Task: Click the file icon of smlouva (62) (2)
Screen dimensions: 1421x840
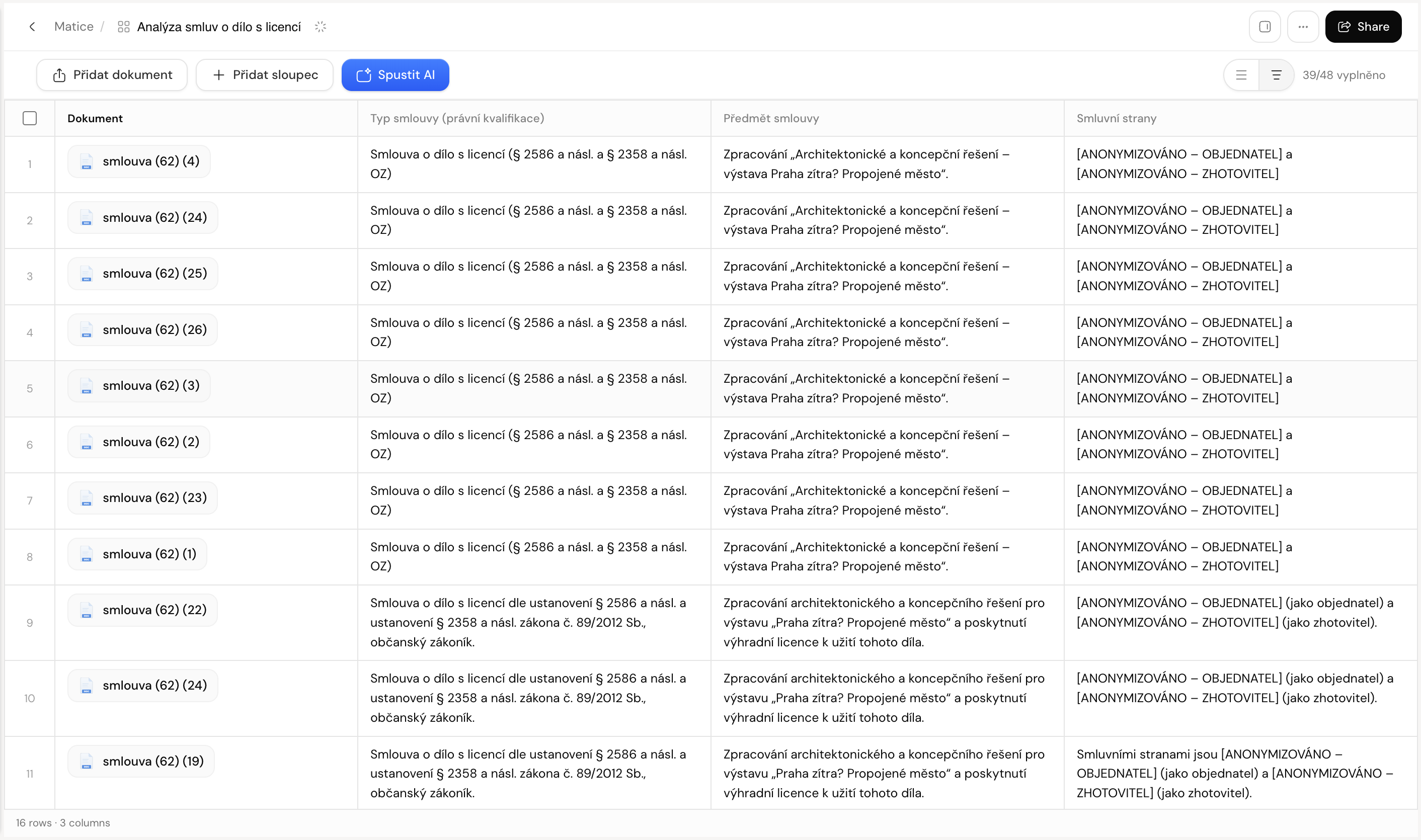Action: coord(86,442)
